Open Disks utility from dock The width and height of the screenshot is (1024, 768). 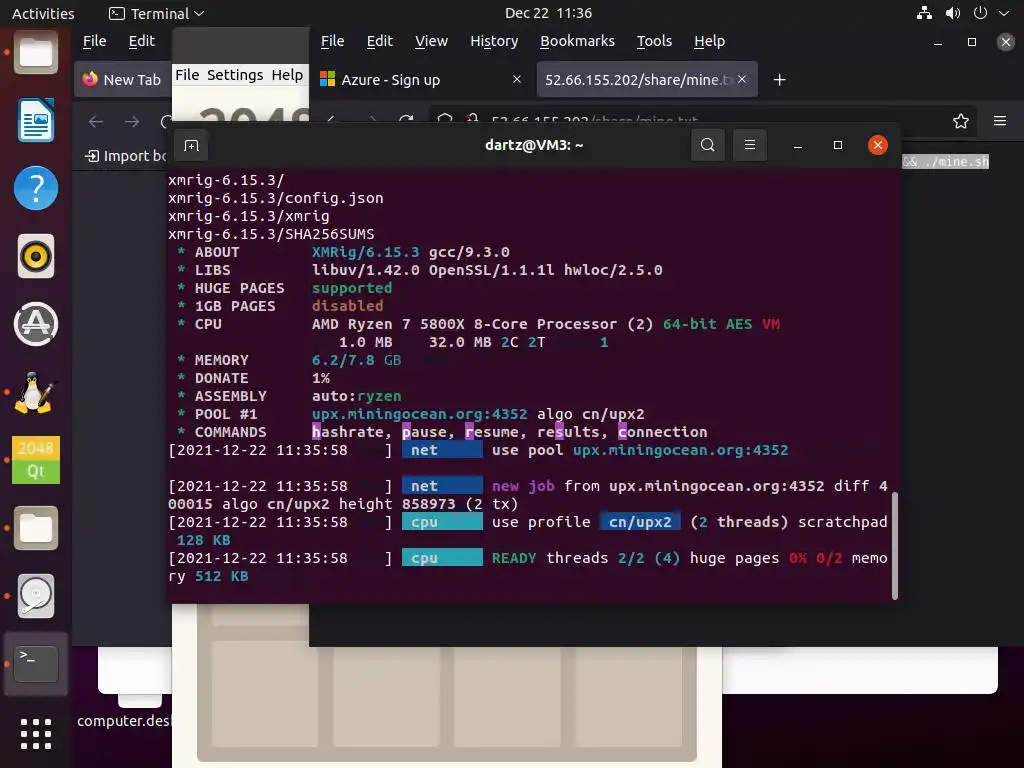(x=36, y=596)
